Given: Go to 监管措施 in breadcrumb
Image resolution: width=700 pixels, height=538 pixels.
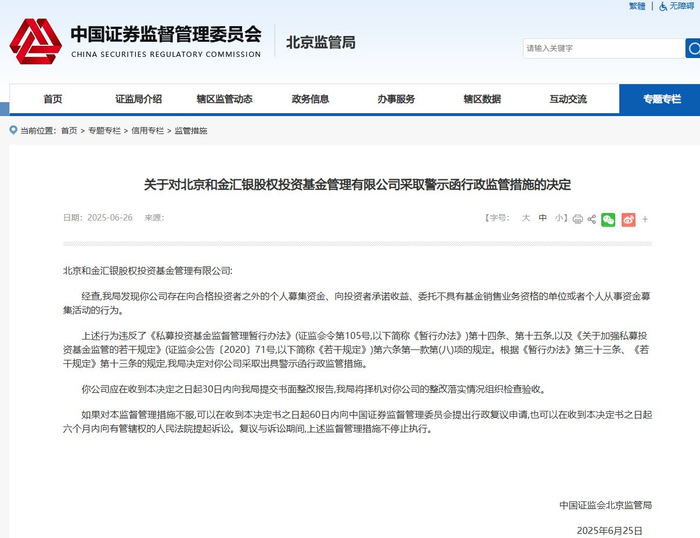Looking at the screenshot, I should click(191, 130).
